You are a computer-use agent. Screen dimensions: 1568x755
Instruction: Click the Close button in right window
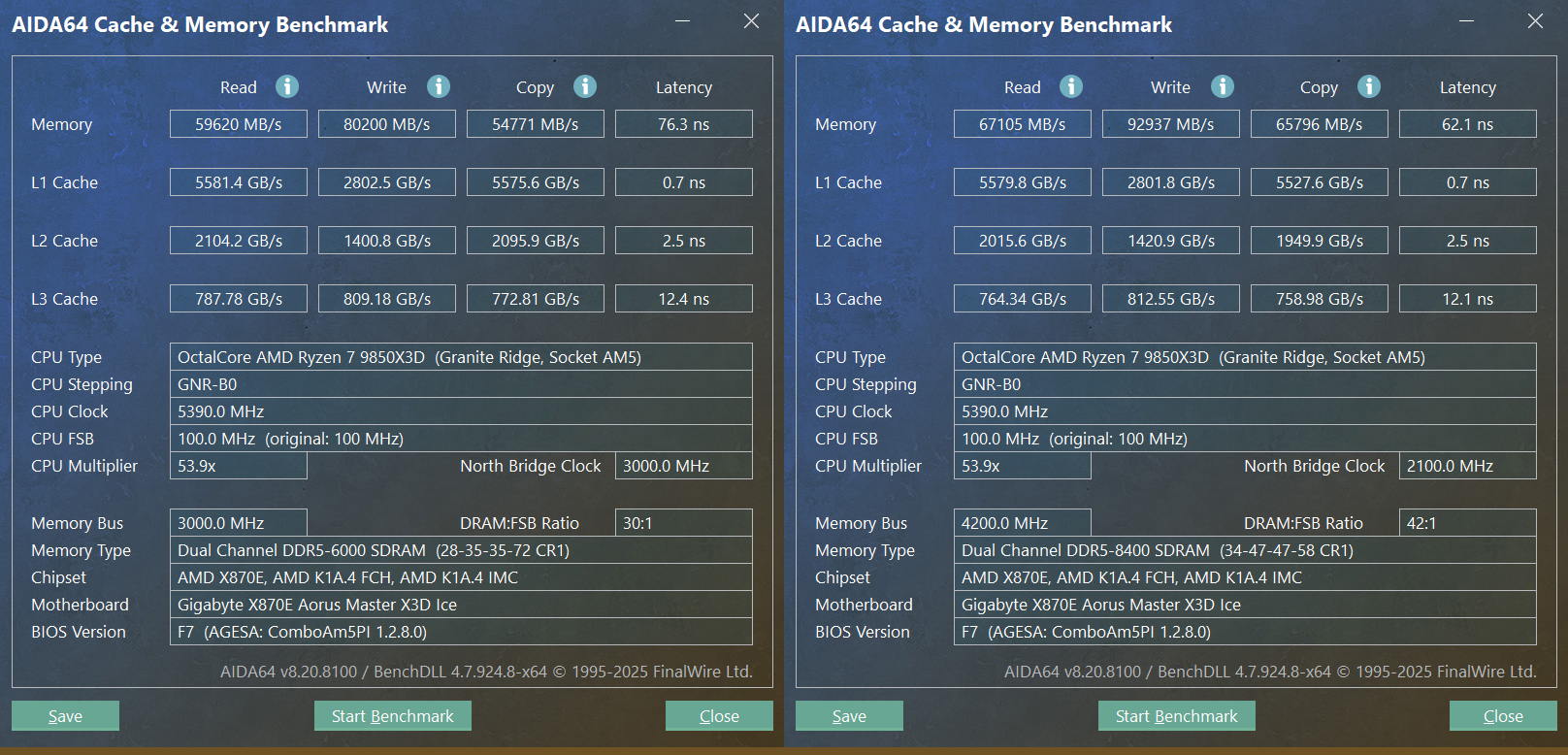(x=1503, y=716)
